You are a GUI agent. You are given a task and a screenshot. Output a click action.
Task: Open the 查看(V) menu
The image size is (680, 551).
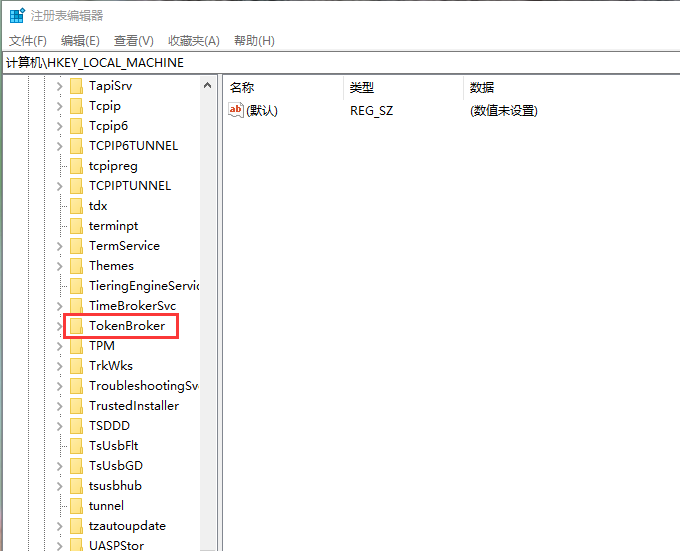click(x=133, y=40)
